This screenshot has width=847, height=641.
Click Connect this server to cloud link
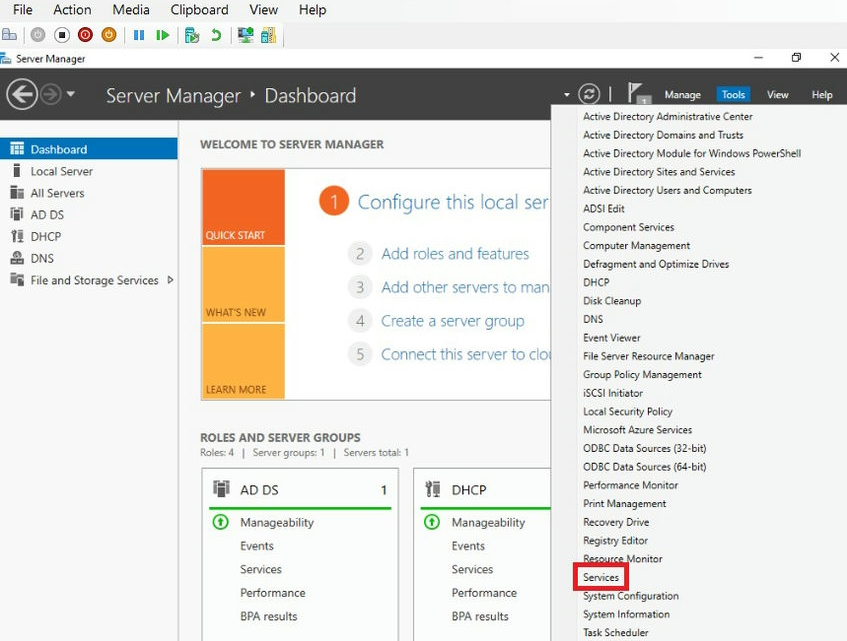pos(465,354)
